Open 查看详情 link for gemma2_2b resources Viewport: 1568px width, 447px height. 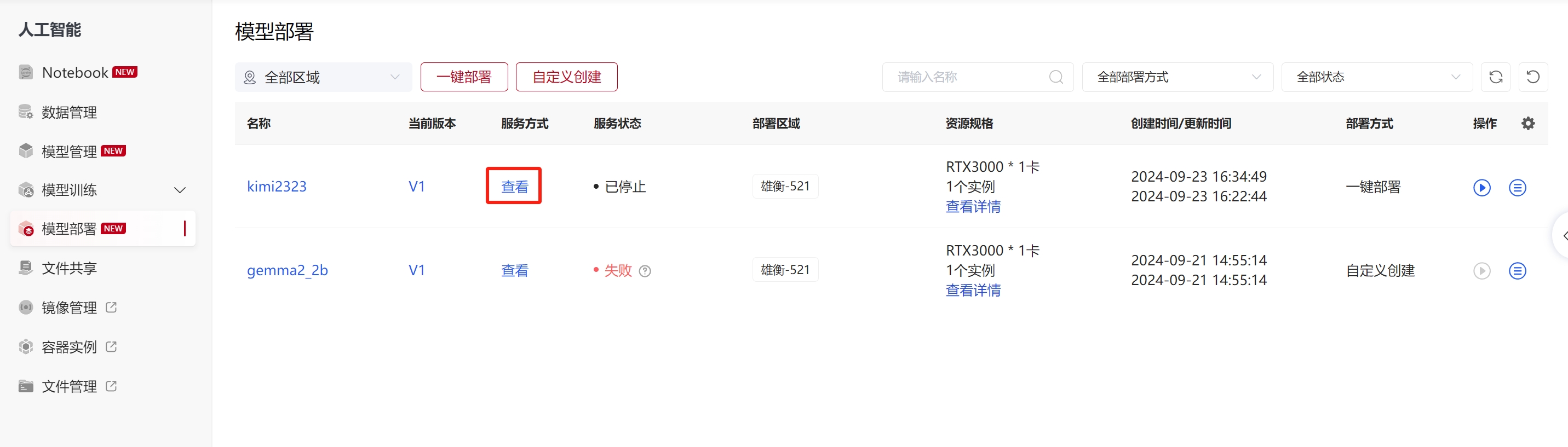click(973, 291)
